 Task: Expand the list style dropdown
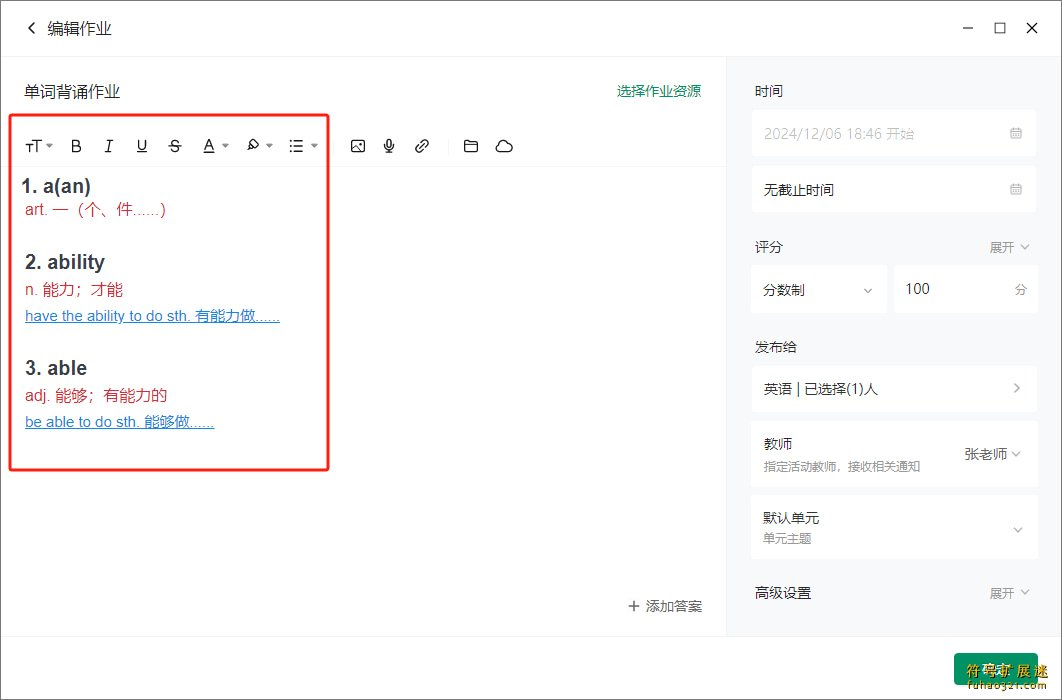click(x=302, y=146)
